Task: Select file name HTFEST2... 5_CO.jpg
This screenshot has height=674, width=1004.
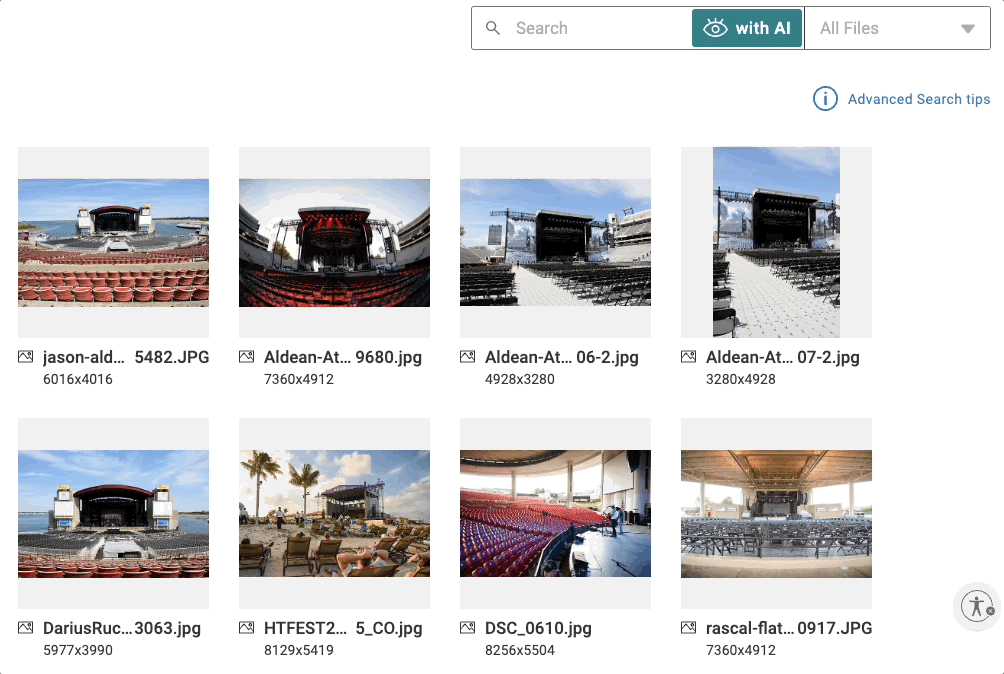Action: [x=343, y=628]
